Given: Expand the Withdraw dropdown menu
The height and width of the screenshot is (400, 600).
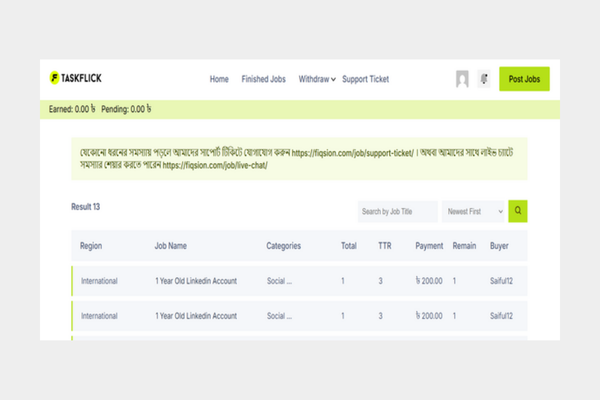Looking at the screenshot, I should (x=317, y=79).
